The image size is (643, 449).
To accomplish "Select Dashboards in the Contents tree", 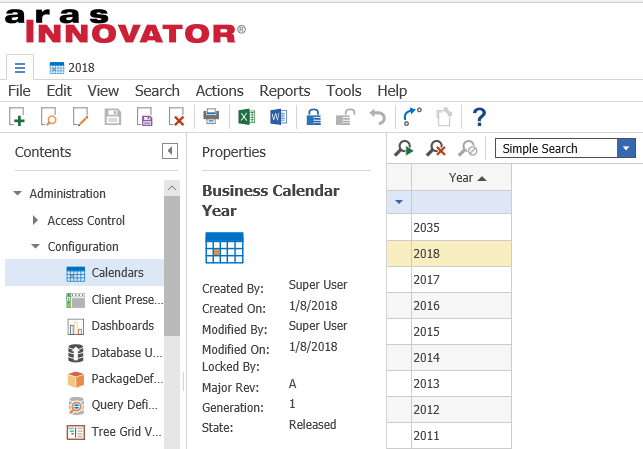I will pyautogui.click(x=122, y=326).
